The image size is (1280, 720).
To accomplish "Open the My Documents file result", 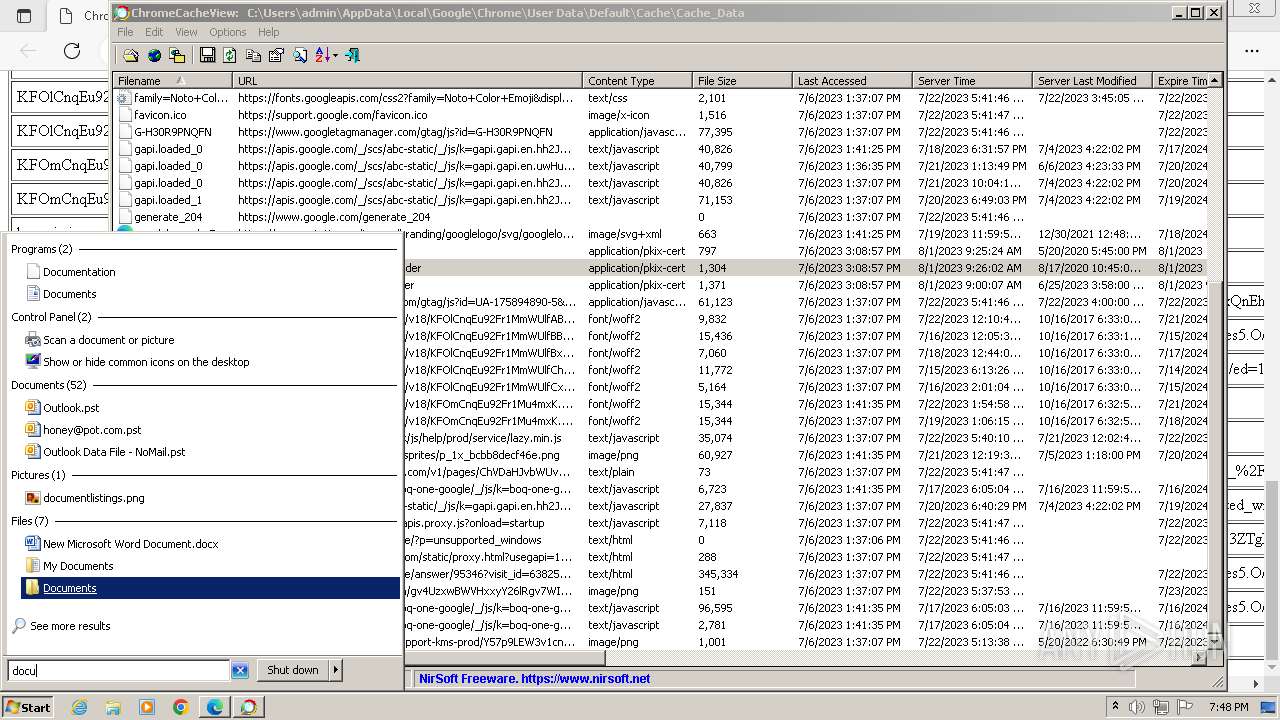I will 78,566.
